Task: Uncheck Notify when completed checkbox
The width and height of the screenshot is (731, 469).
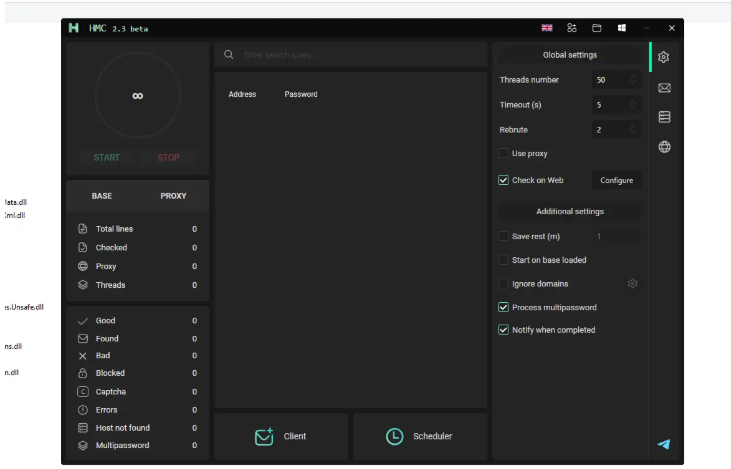Action: [x=503, y=330]
